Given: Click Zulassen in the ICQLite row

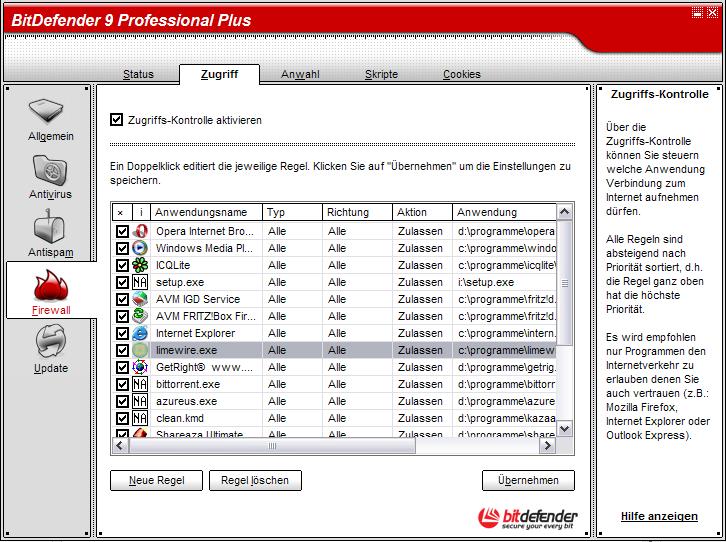Looking at the screenshot, I should point(420,265).
